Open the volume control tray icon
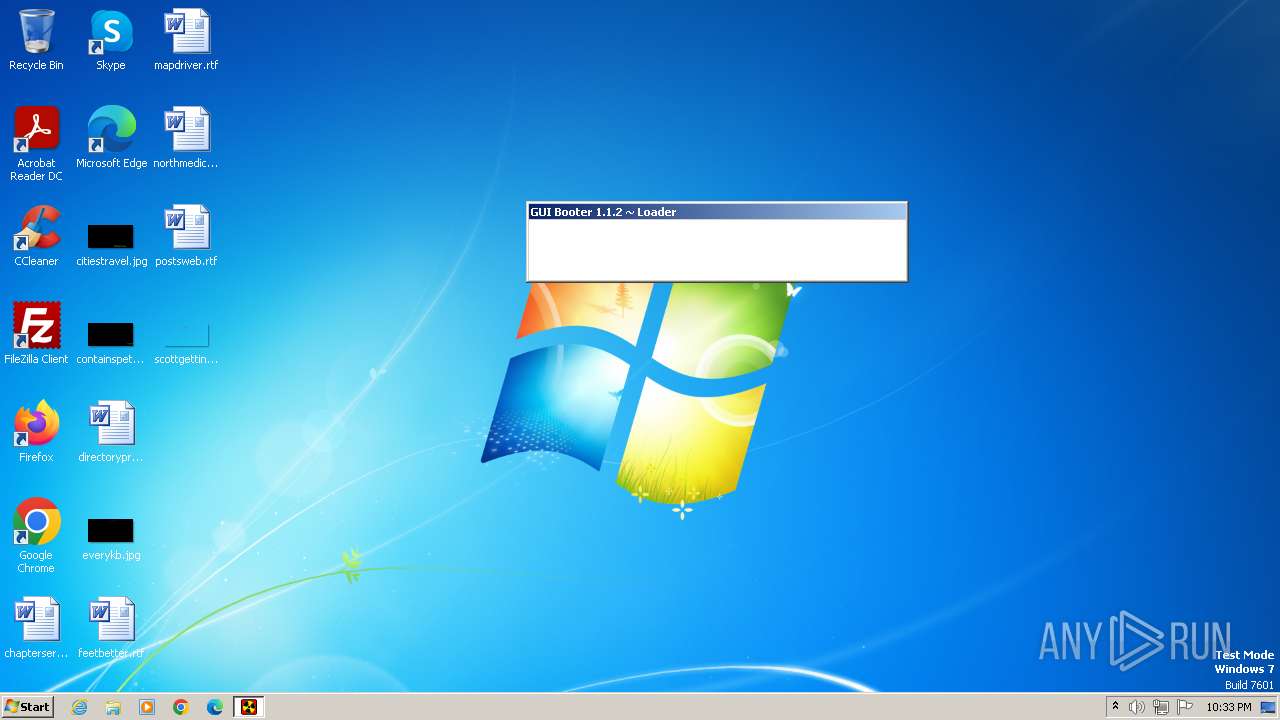This screenshot has height=720, width=1280. point(1137,707)
